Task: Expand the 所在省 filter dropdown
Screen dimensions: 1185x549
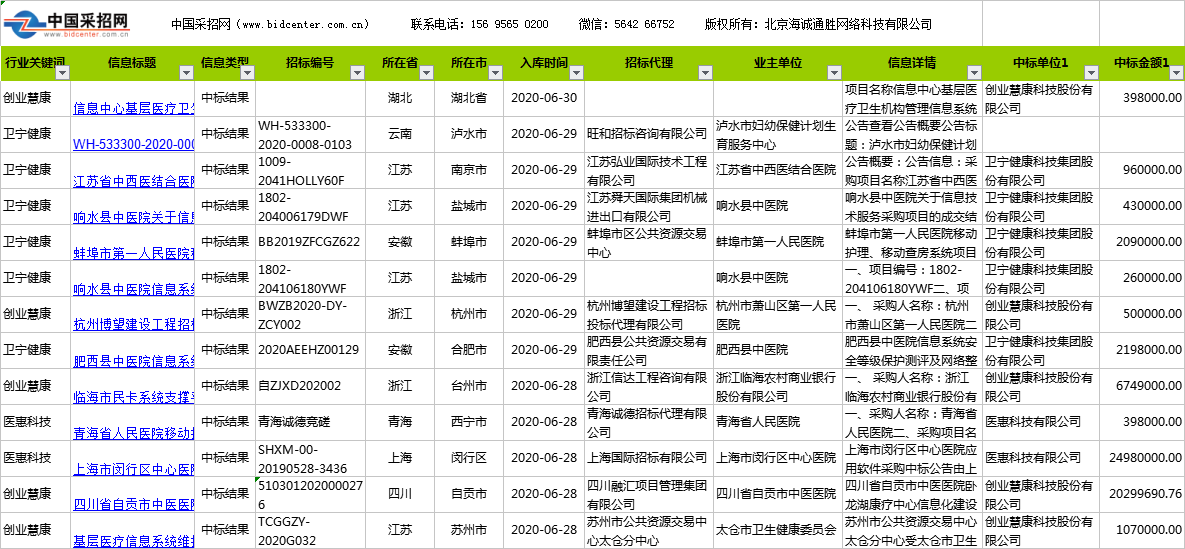Action: click(428, 73)
